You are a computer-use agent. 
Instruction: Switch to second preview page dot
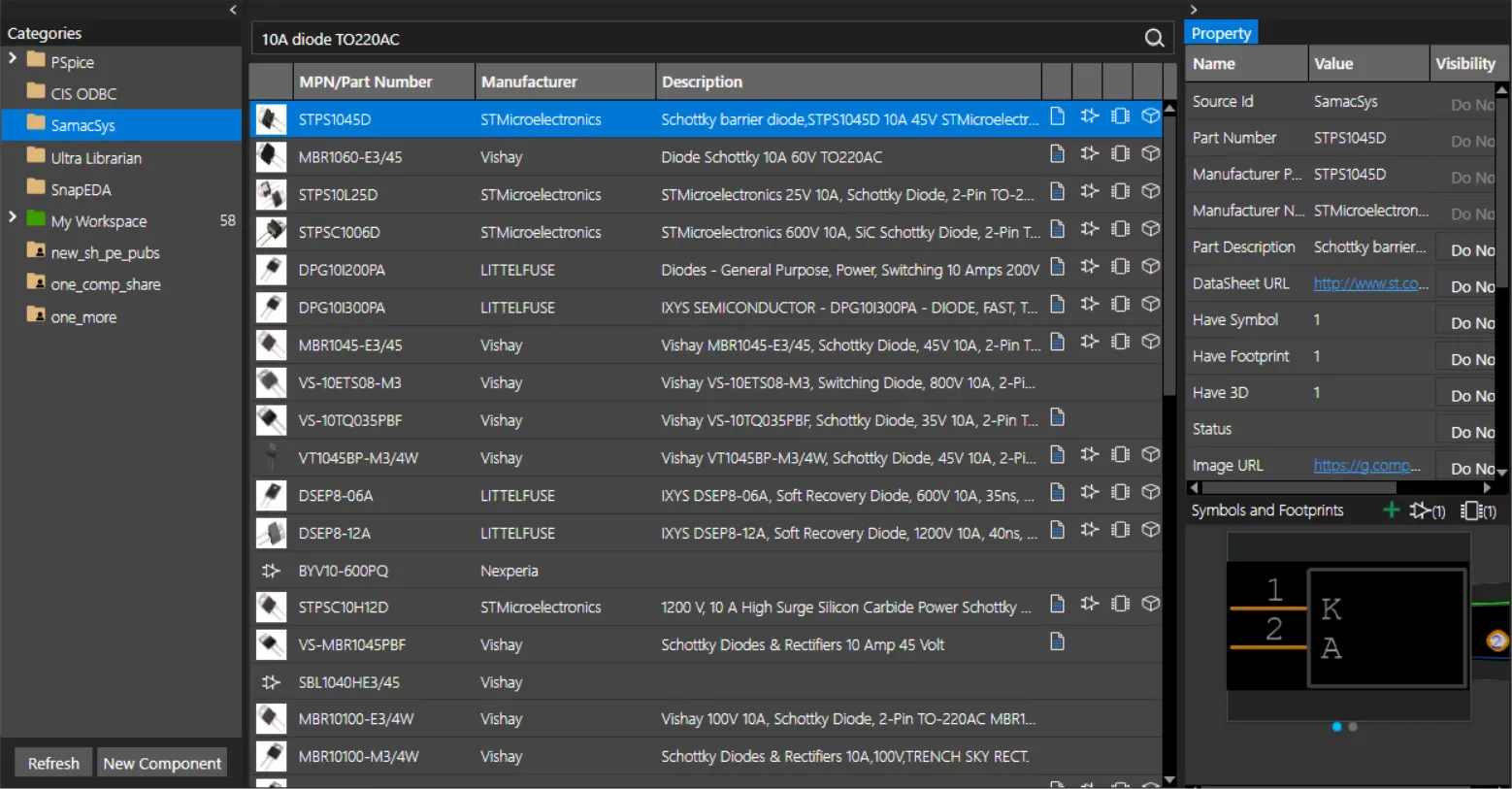click(1353, 726)
